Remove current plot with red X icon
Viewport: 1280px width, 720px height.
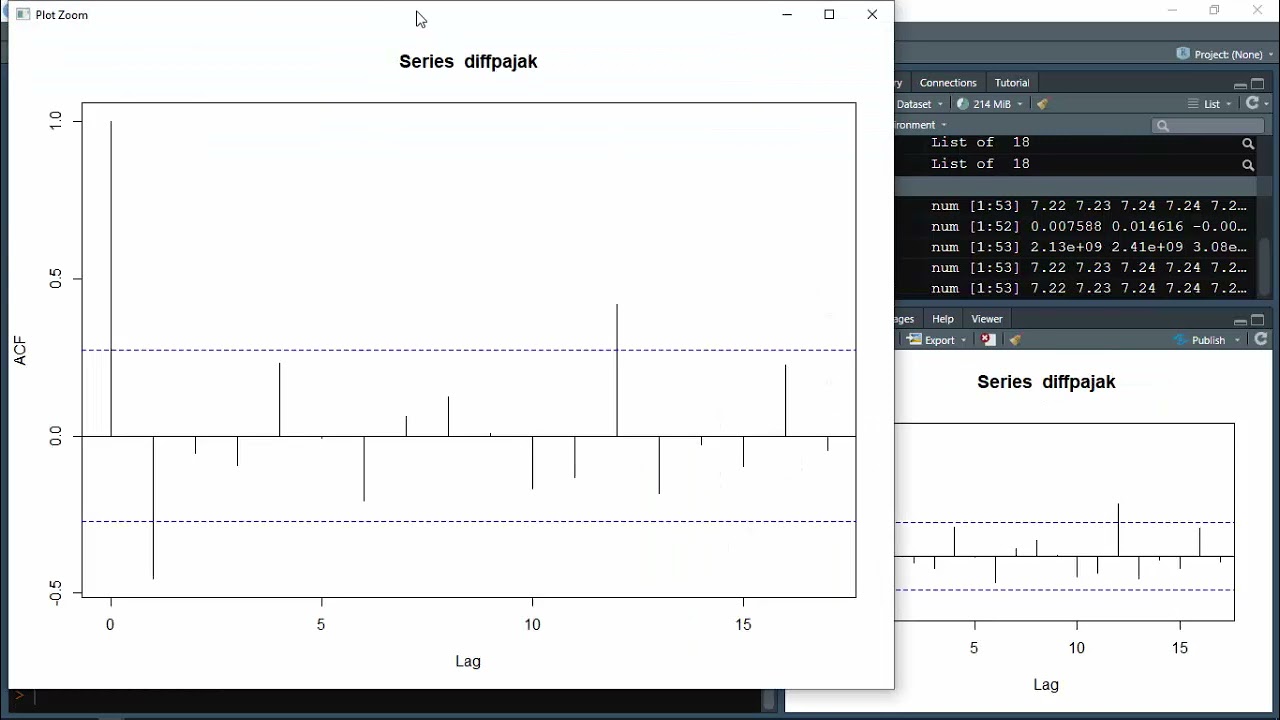point(988,340)
